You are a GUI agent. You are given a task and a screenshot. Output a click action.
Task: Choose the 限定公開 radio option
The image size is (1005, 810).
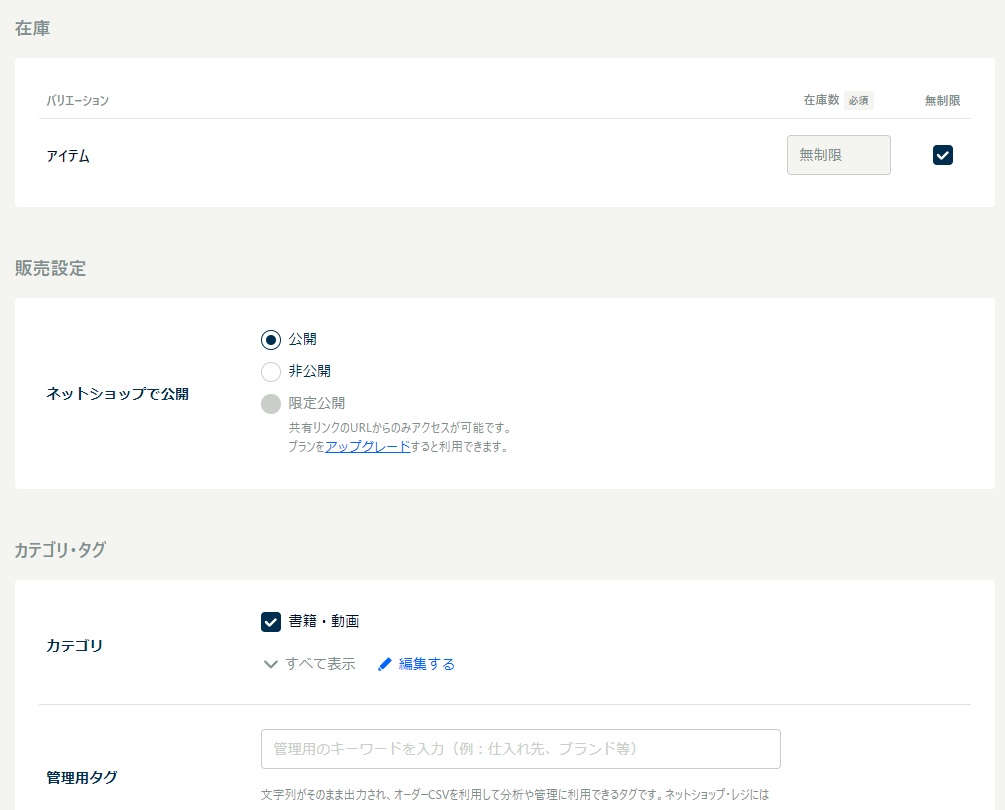click(270, 404)
